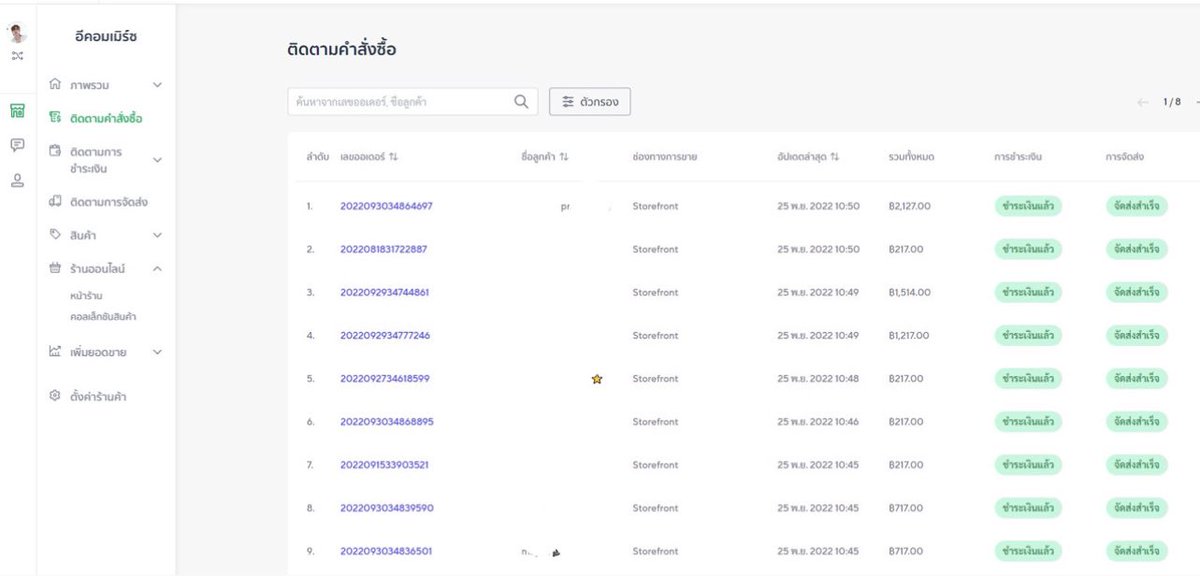Click the อีคอมเมิร์ซ sidebar title

coord(105,37)
